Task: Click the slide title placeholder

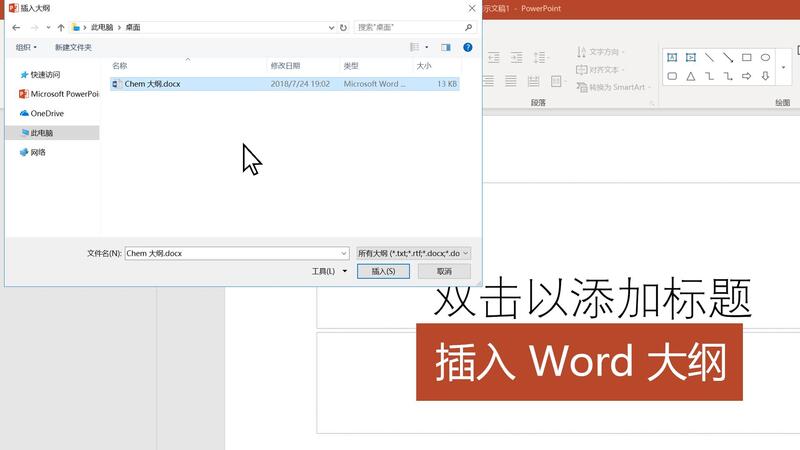Action: coord(592,298)
